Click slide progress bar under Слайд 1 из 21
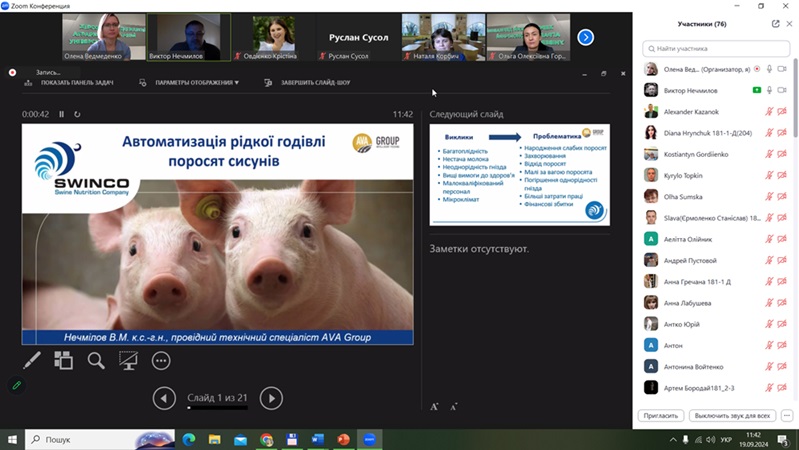 coord(218,408)
